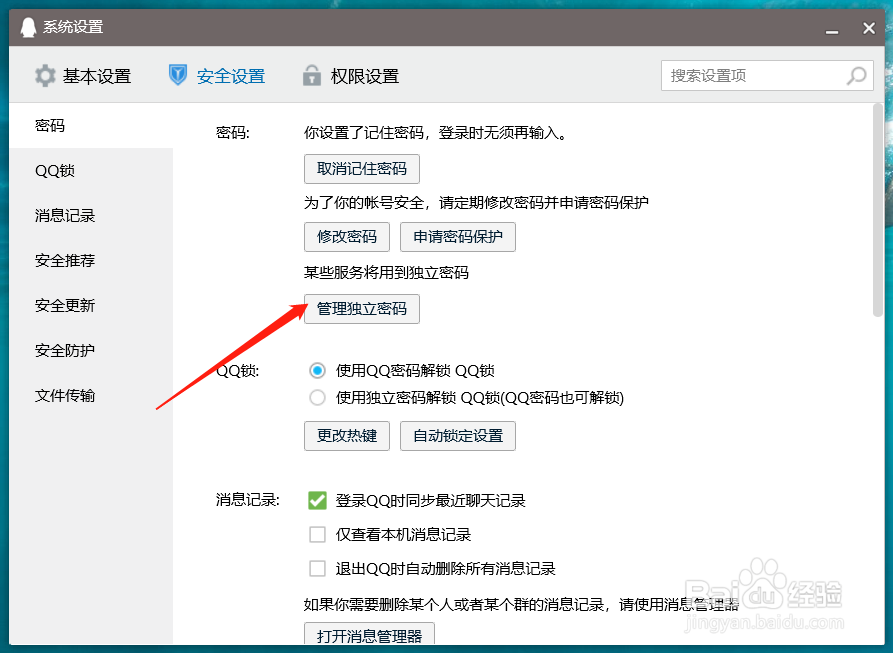
Task: Click the text 某些服务将用到独立密码
Action: click(x=386, y=273)
